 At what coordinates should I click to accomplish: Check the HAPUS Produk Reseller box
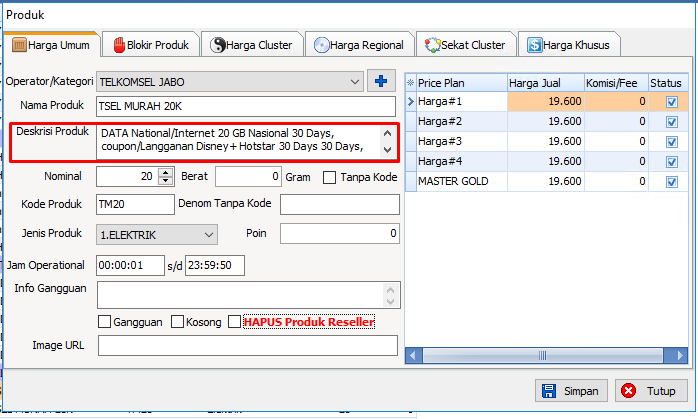(x=235, y=322)
